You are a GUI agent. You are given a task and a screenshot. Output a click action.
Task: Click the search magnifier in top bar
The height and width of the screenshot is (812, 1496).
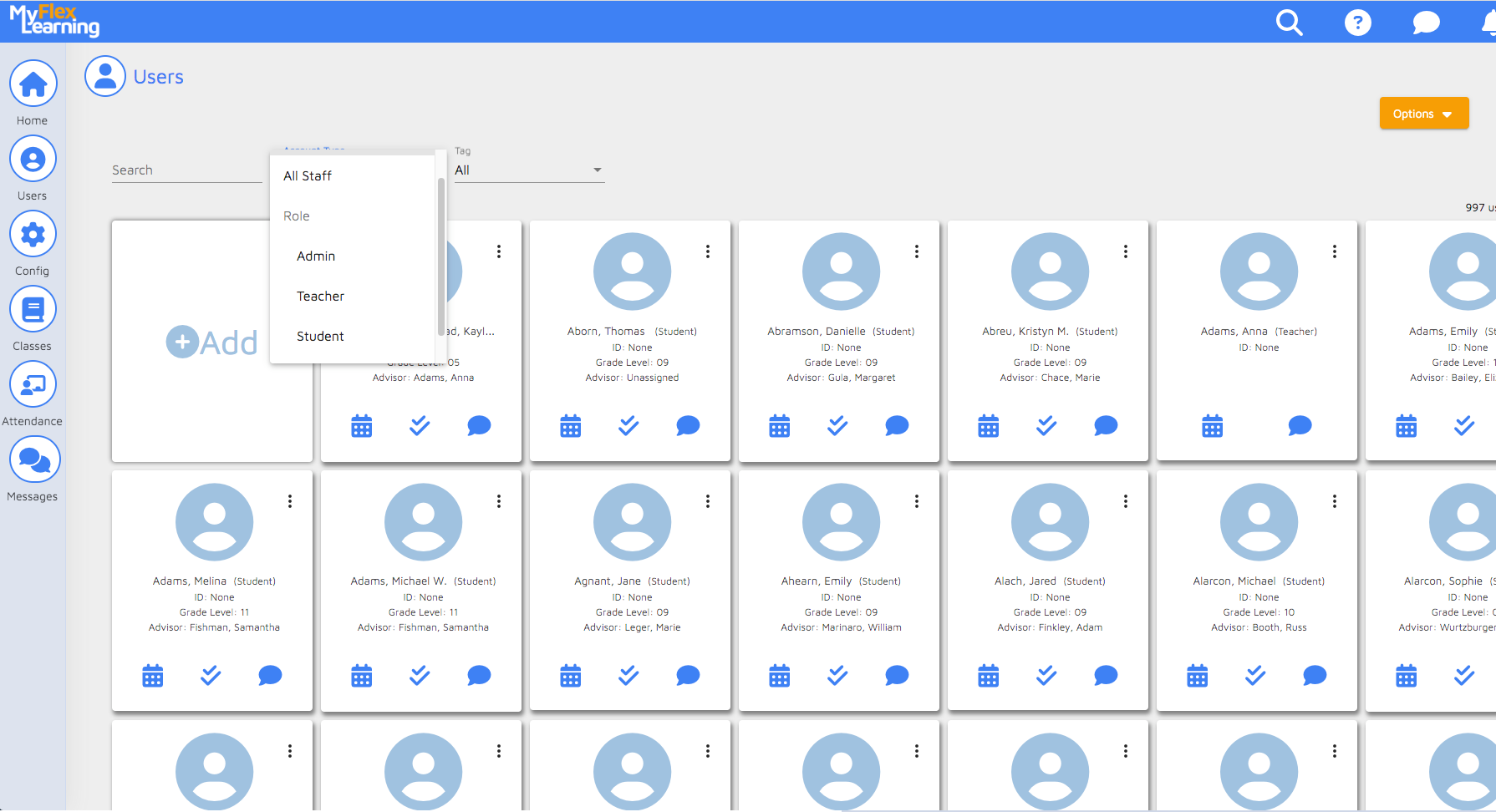(1289, 23)
